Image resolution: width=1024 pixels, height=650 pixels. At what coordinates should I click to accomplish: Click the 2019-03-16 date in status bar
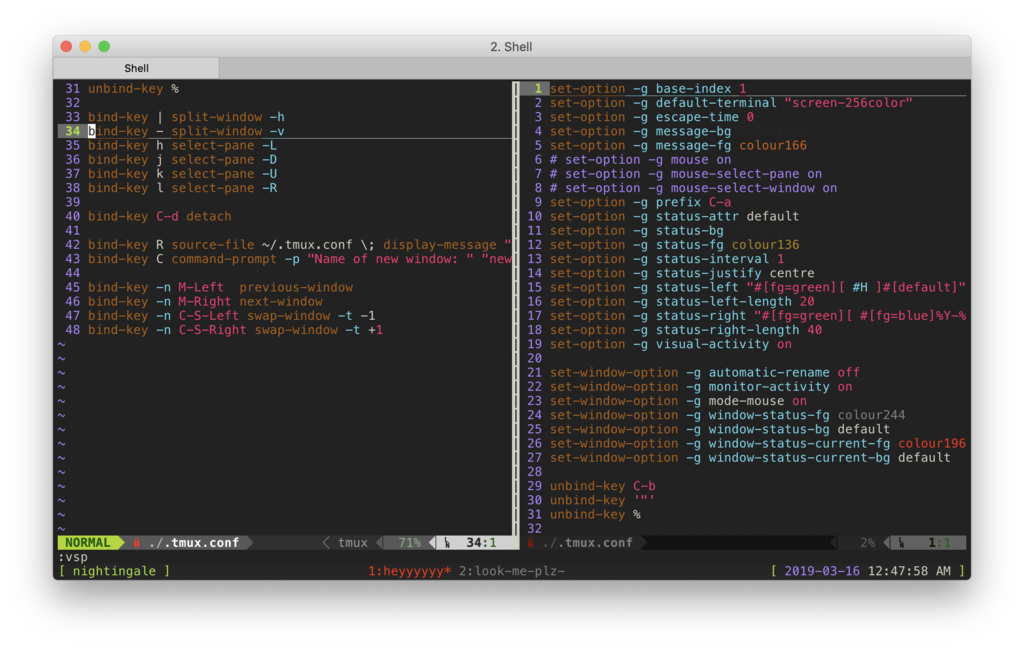point(822,571)
